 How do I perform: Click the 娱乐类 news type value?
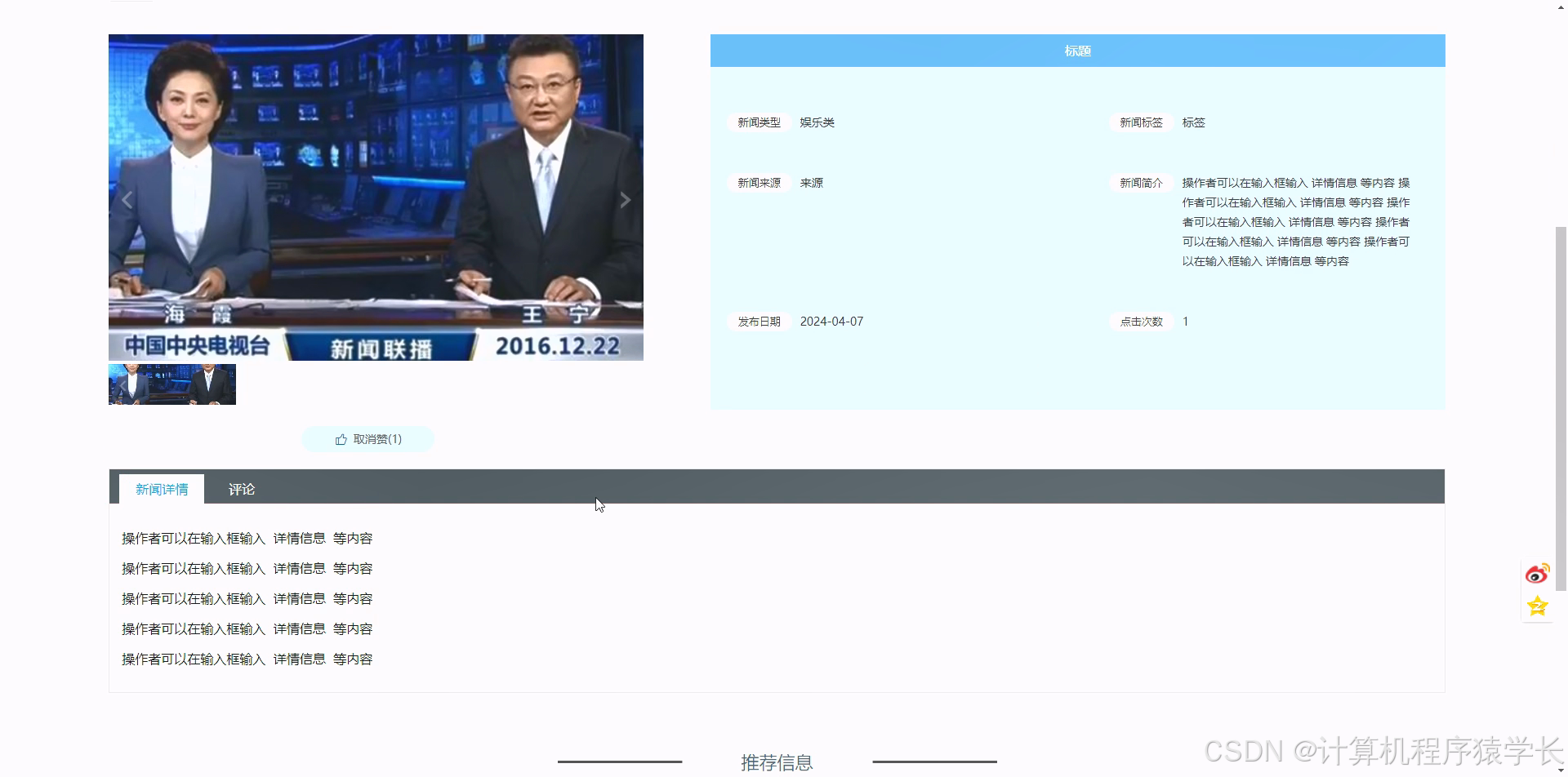817,122
